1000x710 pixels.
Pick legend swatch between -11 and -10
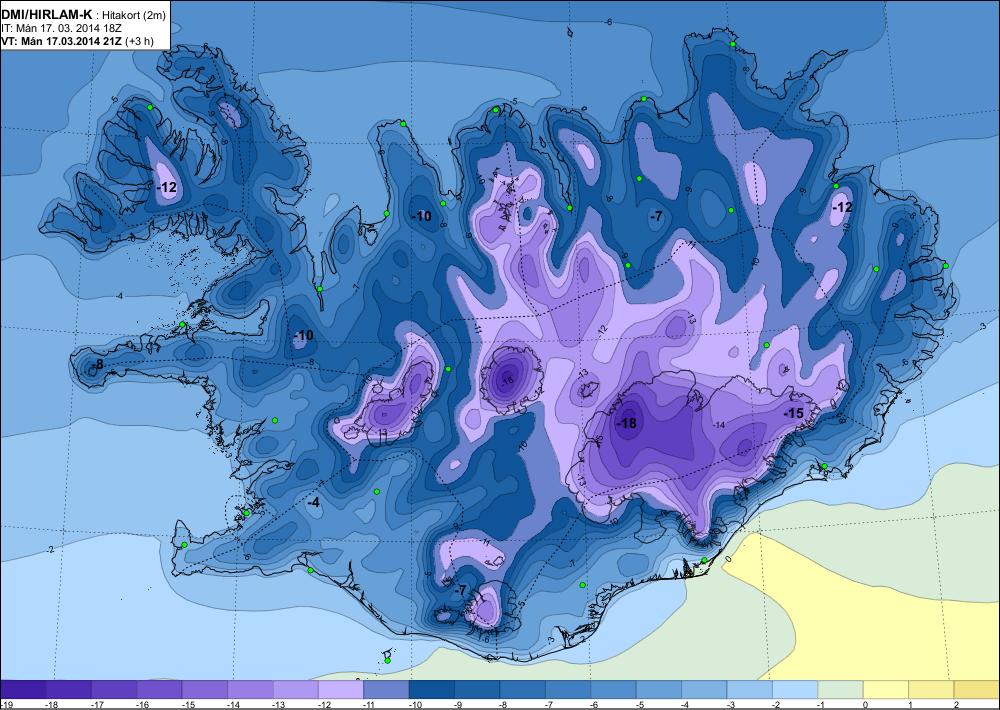[386, 689]
